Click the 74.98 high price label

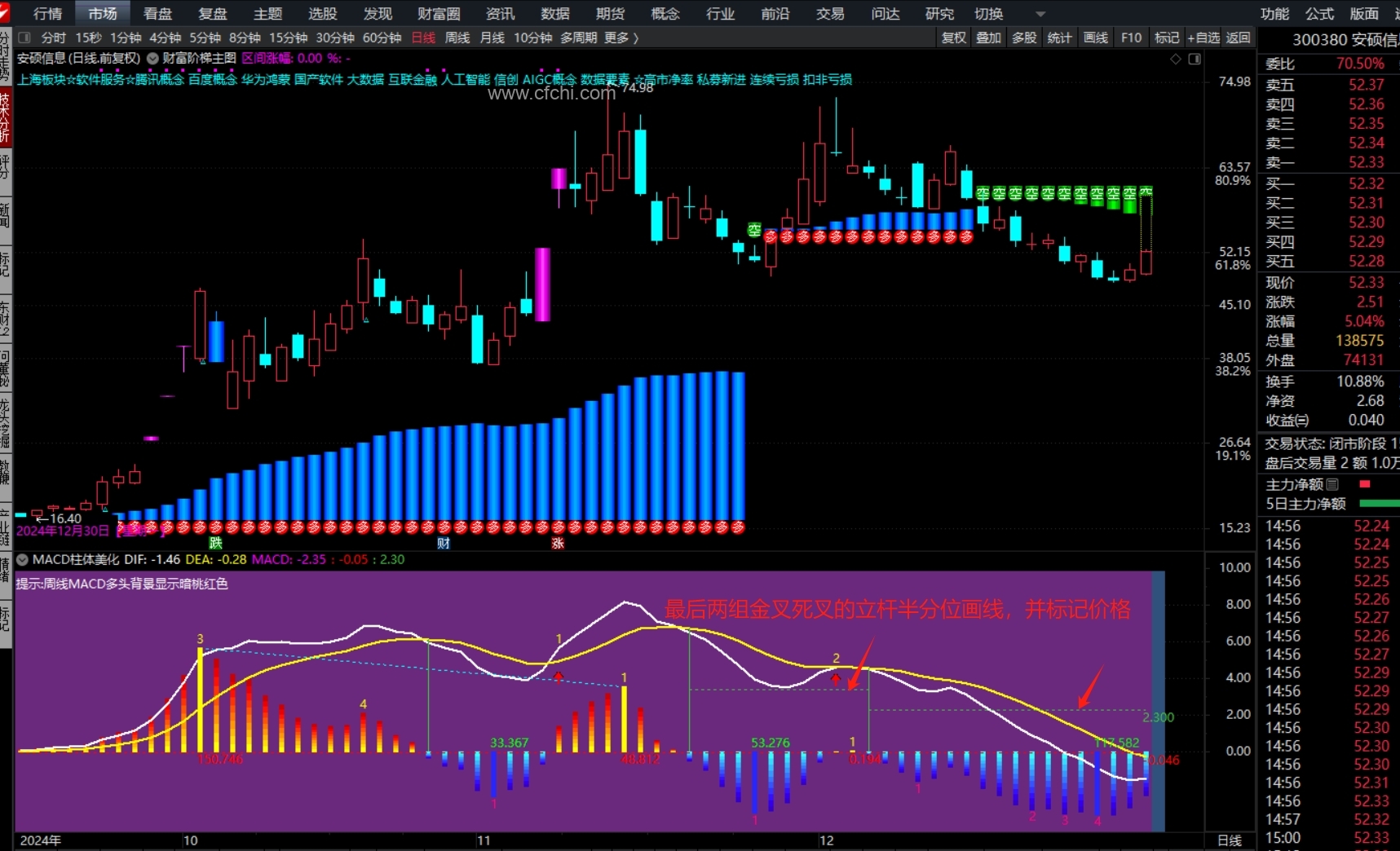[637, 88]
